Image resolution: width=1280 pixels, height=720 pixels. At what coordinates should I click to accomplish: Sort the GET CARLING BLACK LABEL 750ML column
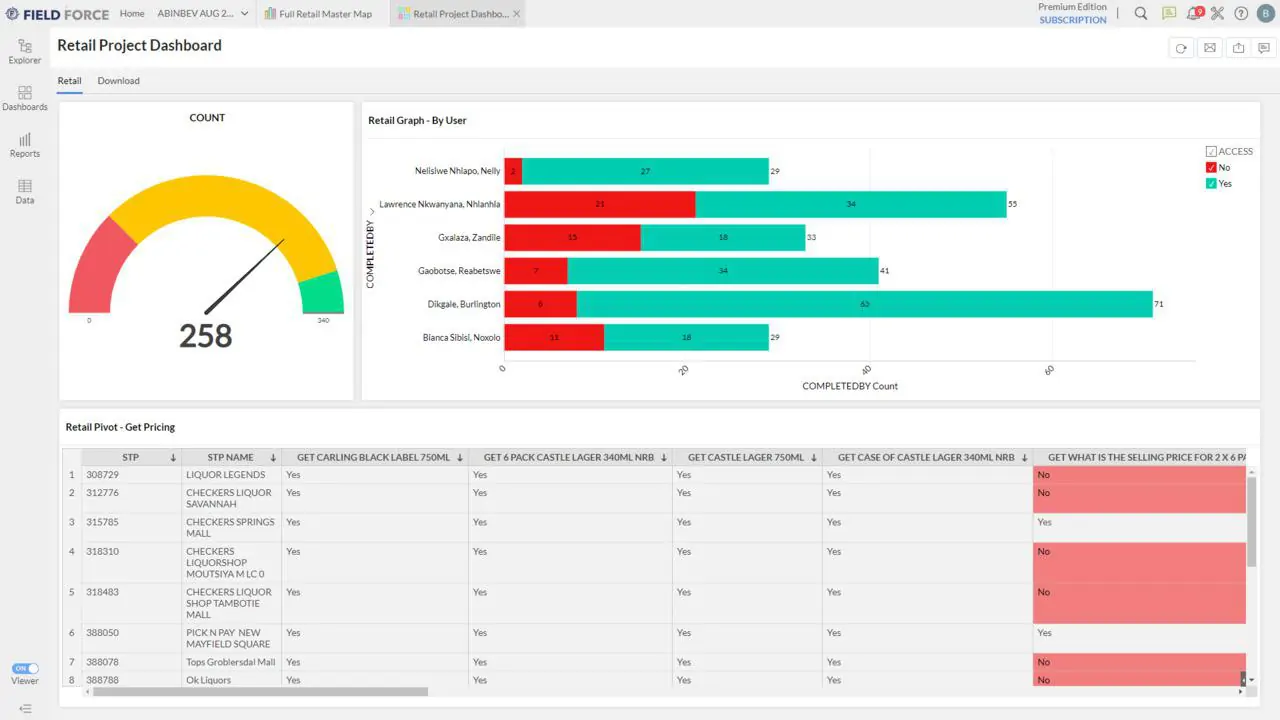coord(460,458)
